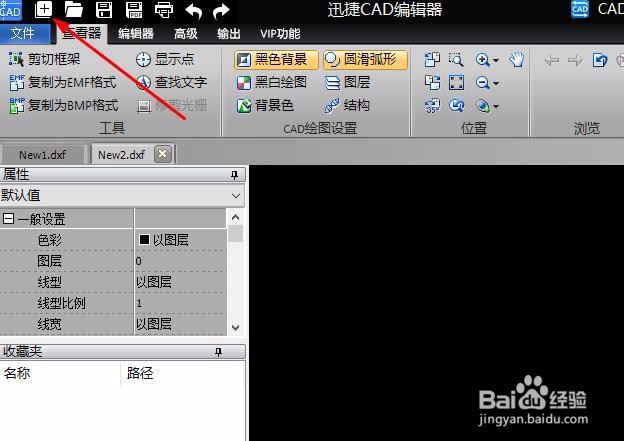Image resolution: width=624 pixels, height=441 pixels.
Task: Open zoom in dropdown arrow
Action: [496, 60]
